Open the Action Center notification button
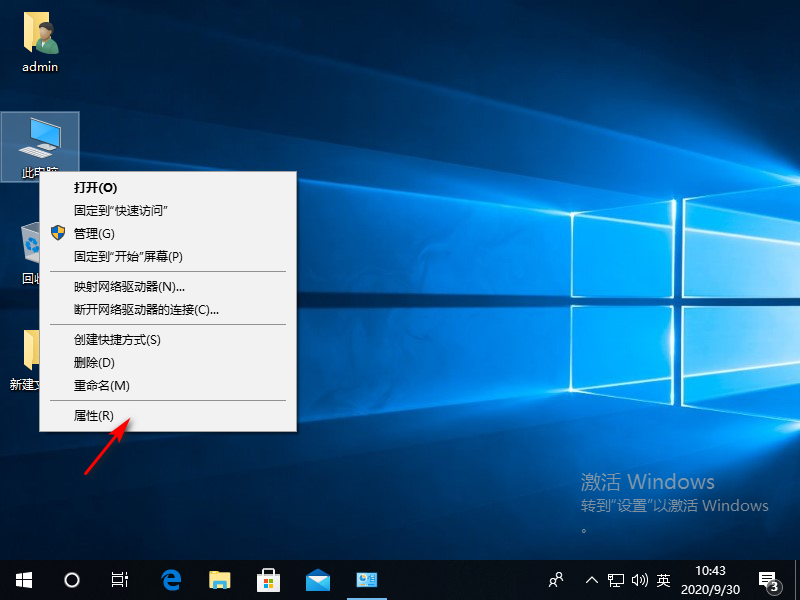The image size is (800, 600). (x=768, y=580)
